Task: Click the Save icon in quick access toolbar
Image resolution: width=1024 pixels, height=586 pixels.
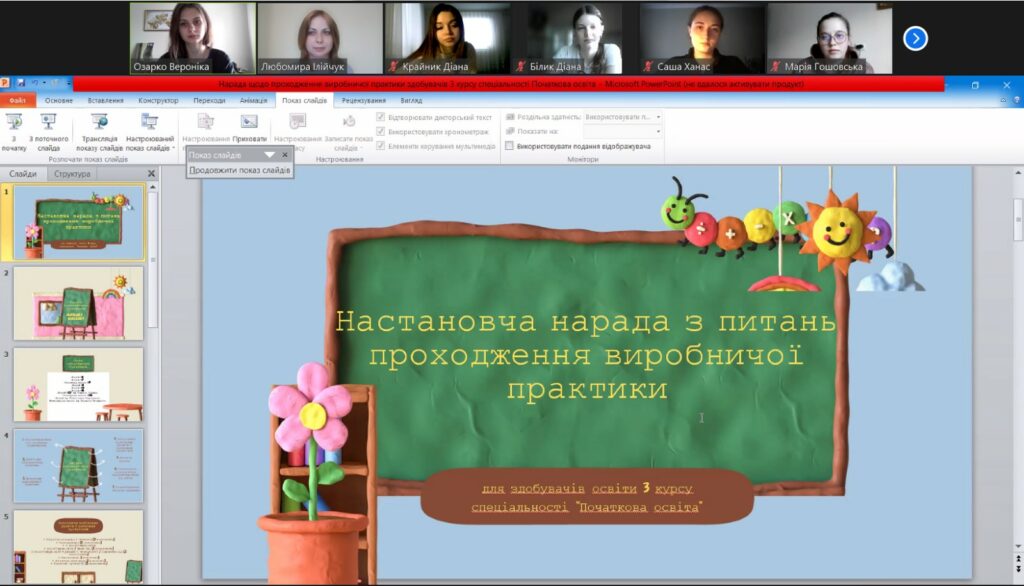Action: point(21,84)
